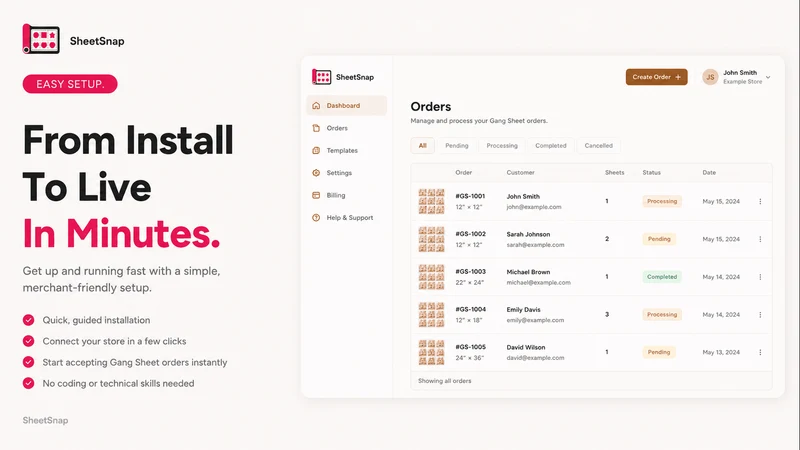The height and width of the screenshot is (450, 800).
Task: Click the Customer column header
Action: (x=520, y=172)
